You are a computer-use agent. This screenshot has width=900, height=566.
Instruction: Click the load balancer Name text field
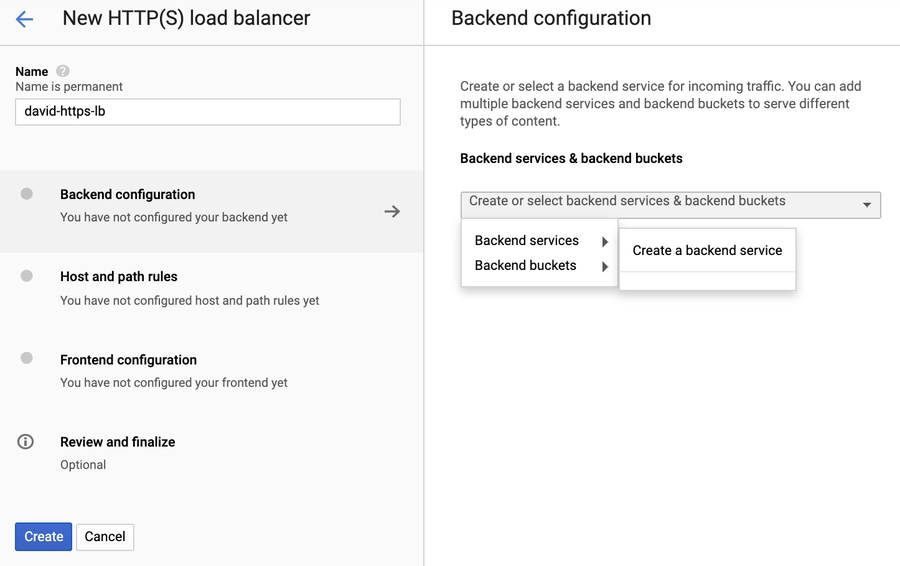pos(208,112)
